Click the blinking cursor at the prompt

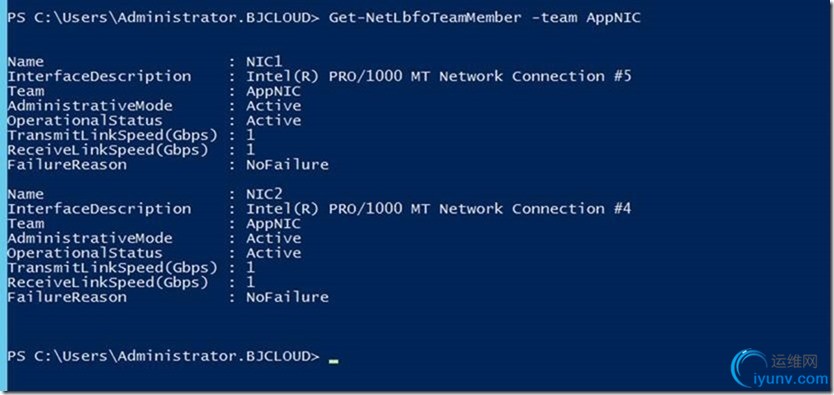[x=333, y=362]
